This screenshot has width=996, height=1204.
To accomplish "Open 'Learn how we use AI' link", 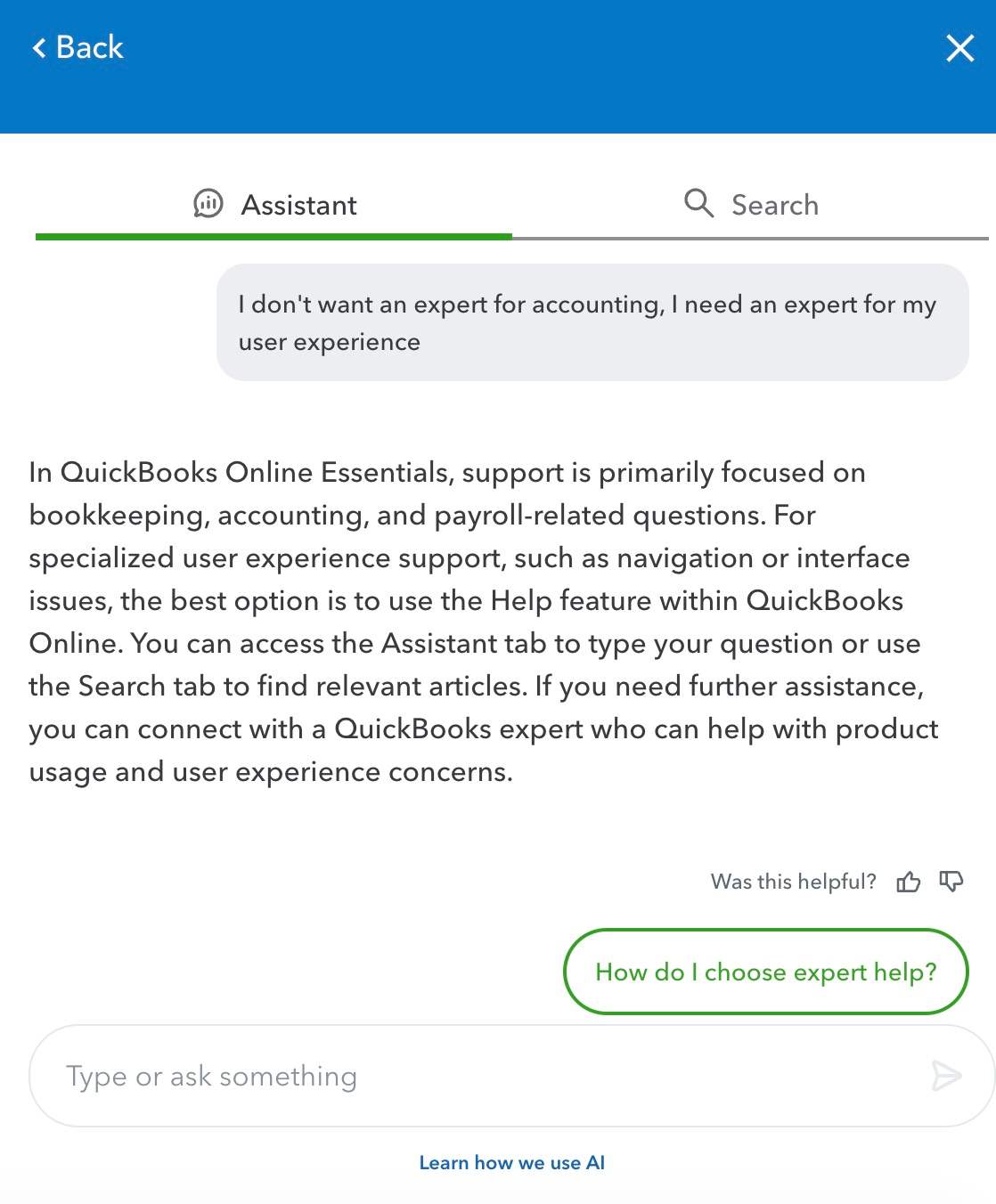I will [x=510, y=1162].
